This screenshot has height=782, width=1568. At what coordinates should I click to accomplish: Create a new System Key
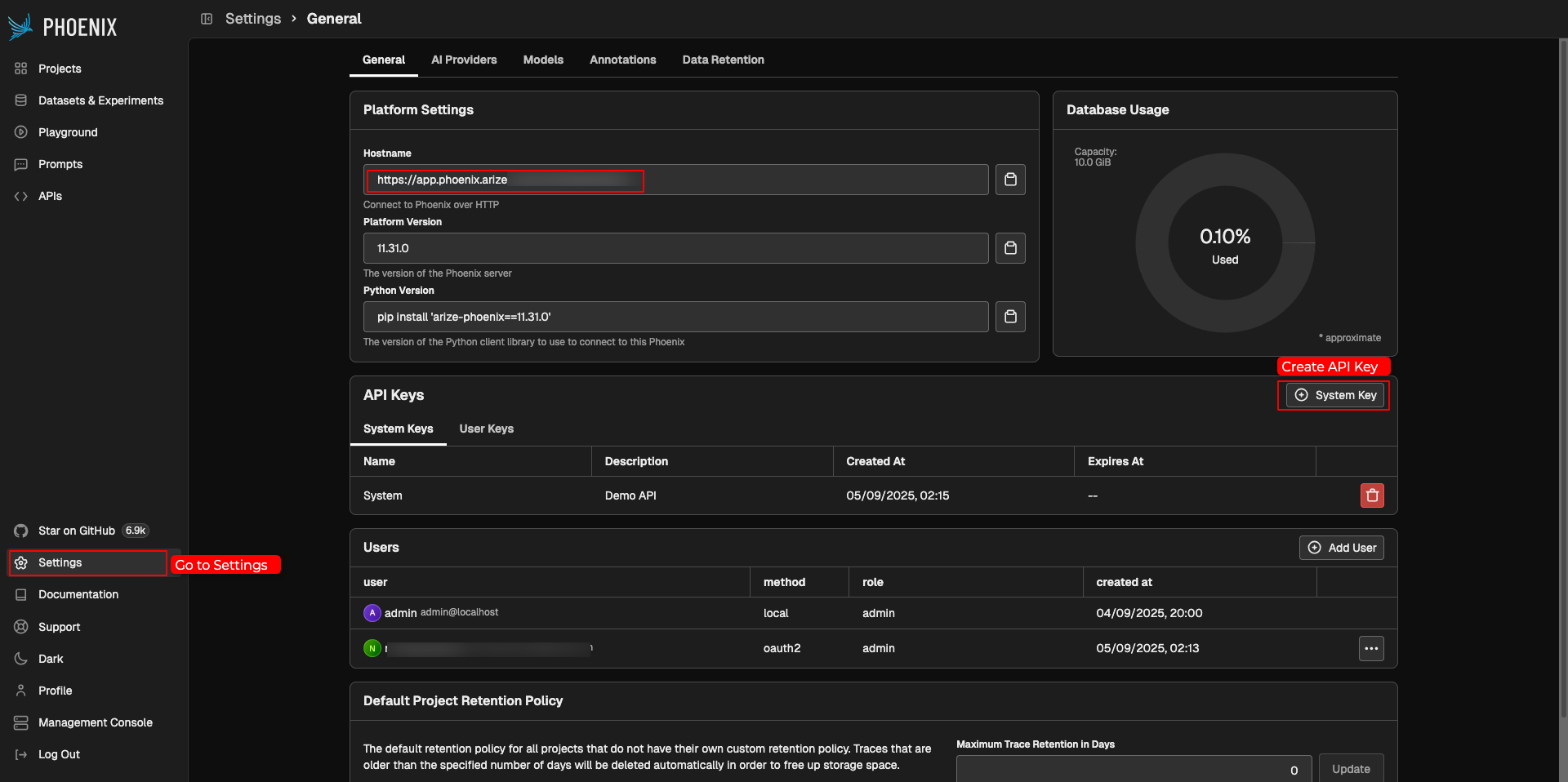[1335, 395]
